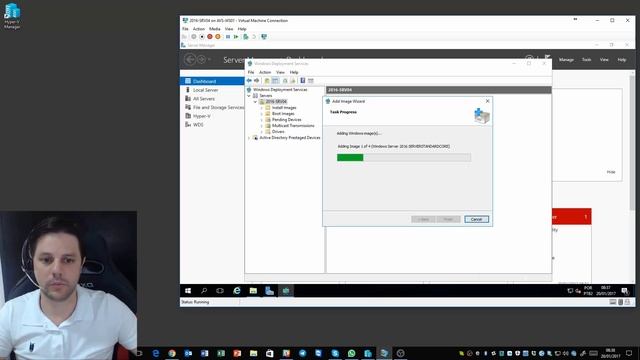Expand Active Directory Prestaged Devices node

(249, 138)
